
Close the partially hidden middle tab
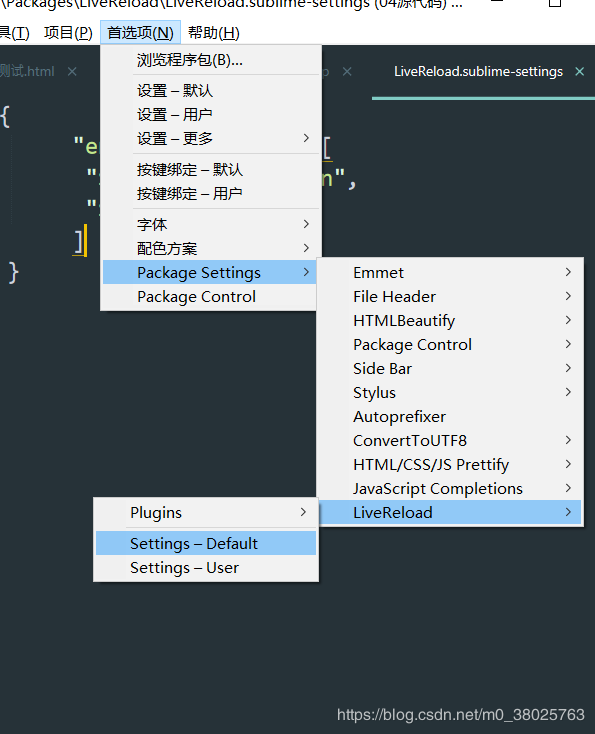pos(347,71)
